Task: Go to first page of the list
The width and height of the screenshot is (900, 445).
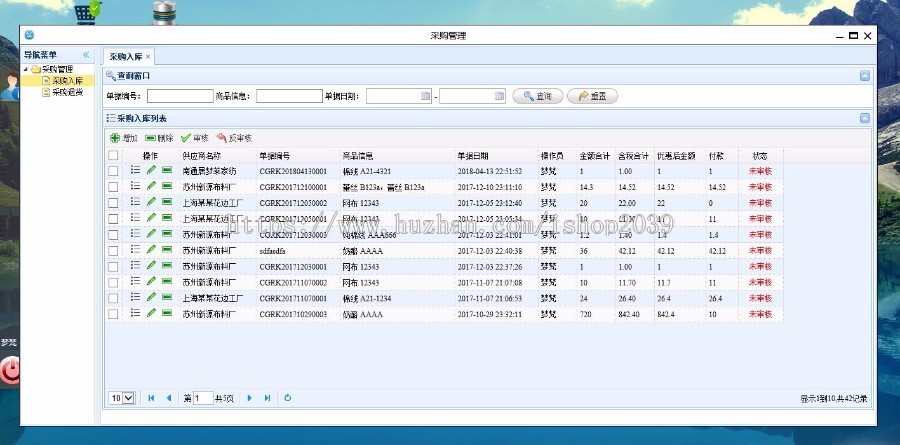Action: [152, 398]
